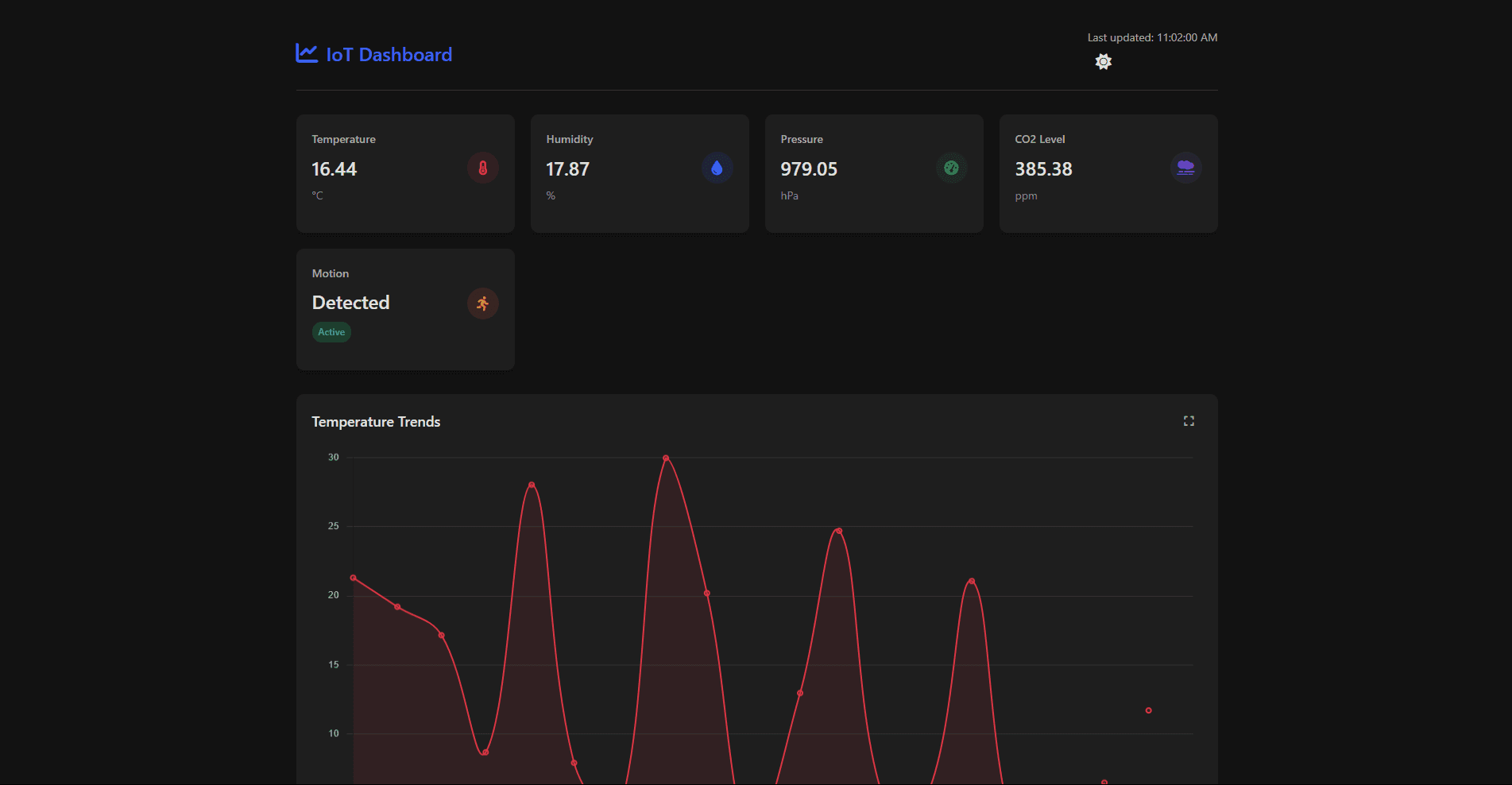The image size is (1512, 785).
Task: Toggle the light/dark theme sun icon
Action: point(1103,61)
